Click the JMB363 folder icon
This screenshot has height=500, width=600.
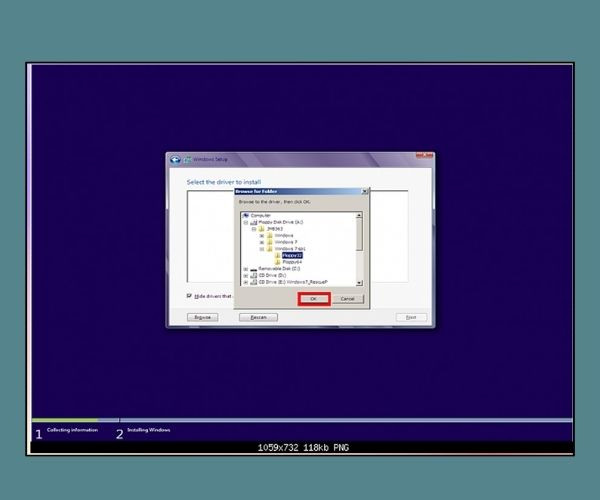point(262,229)
